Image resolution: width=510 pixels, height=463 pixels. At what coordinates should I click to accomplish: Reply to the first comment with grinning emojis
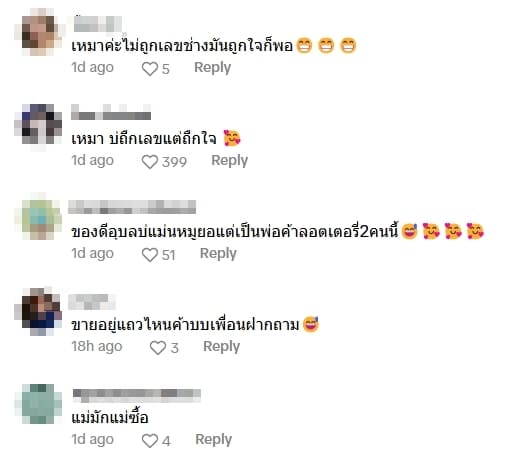click(x=213, y=68)
